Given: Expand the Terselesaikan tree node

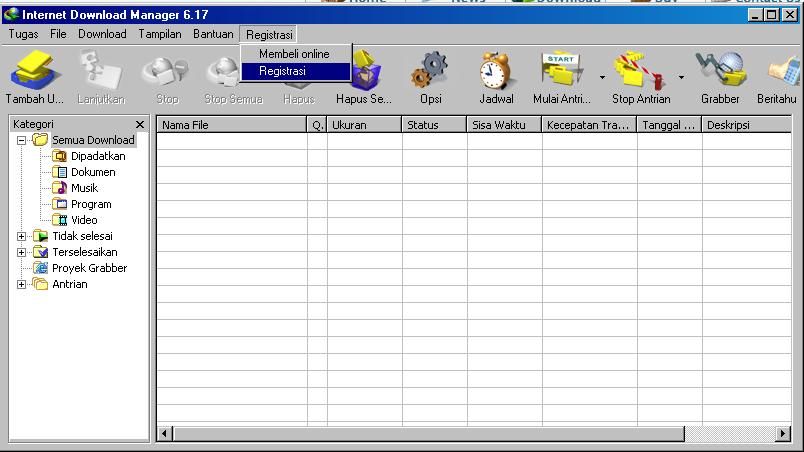Looking at the screenshot, I should [x=21, y=252].
